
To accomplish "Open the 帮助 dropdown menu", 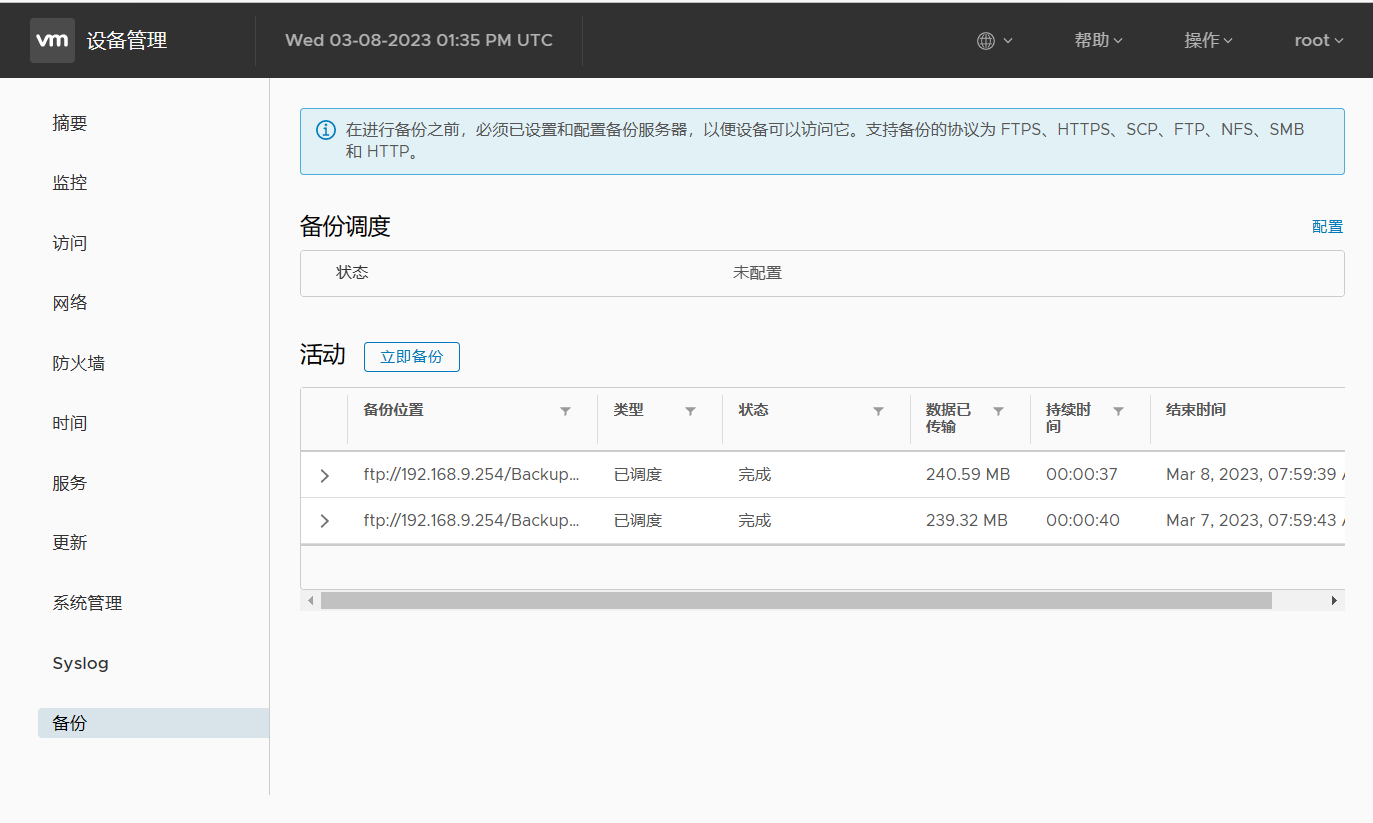I will click(1098, 41).
